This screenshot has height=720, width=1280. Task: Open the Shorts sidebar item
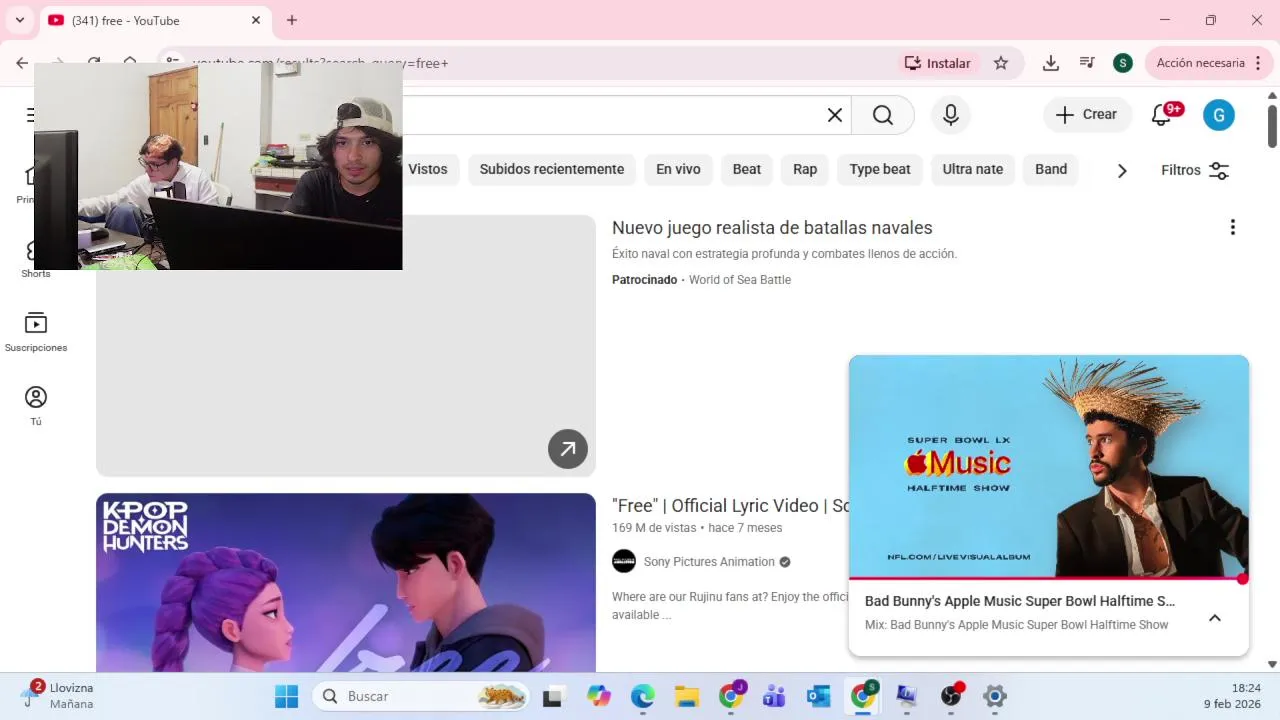pos(36,260)
